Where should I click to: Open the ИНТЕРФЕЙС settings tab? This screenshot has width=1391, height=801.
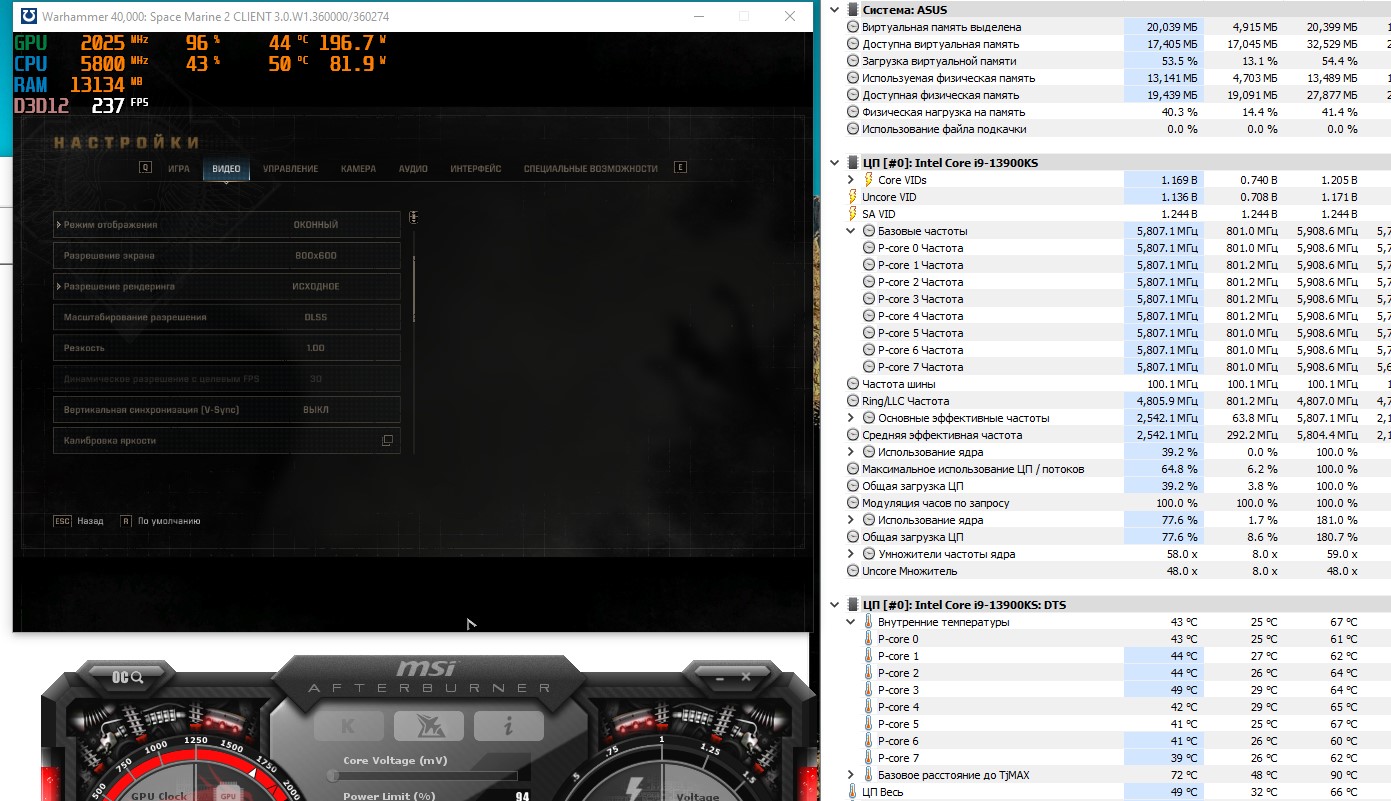476,169
